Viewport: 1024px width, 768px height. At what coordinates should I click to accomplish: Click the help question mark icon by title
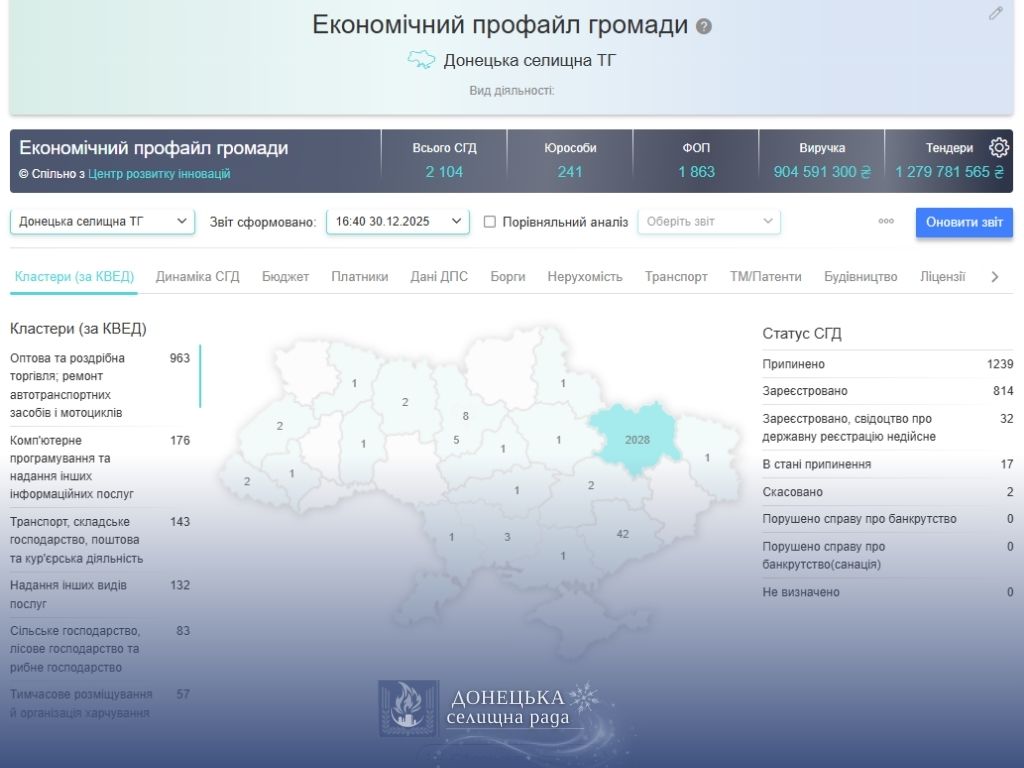(704, 27)
